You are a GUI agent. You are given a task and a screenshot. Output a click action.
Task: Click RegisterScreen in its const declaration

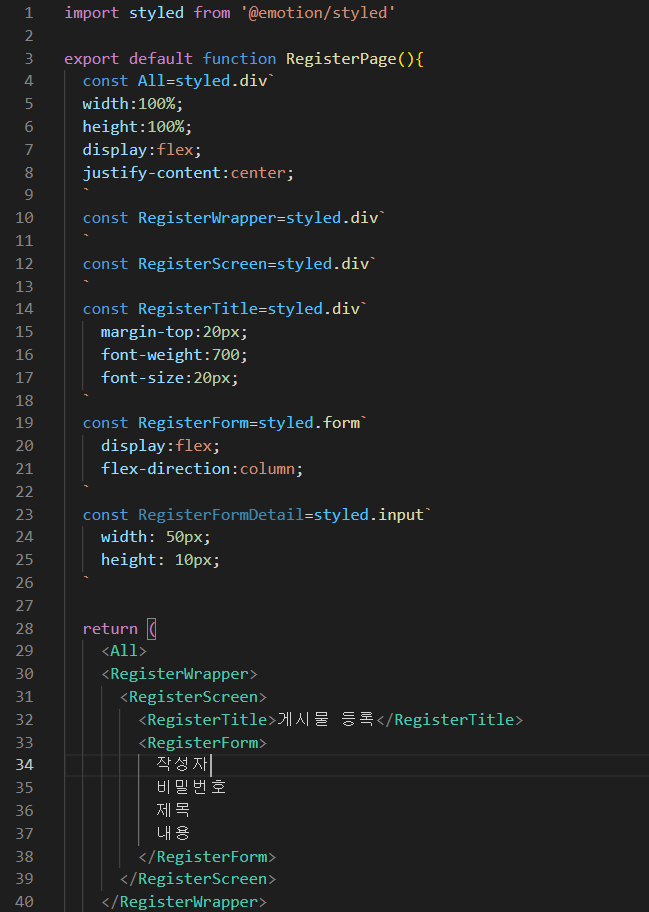(x=202, y=264)
